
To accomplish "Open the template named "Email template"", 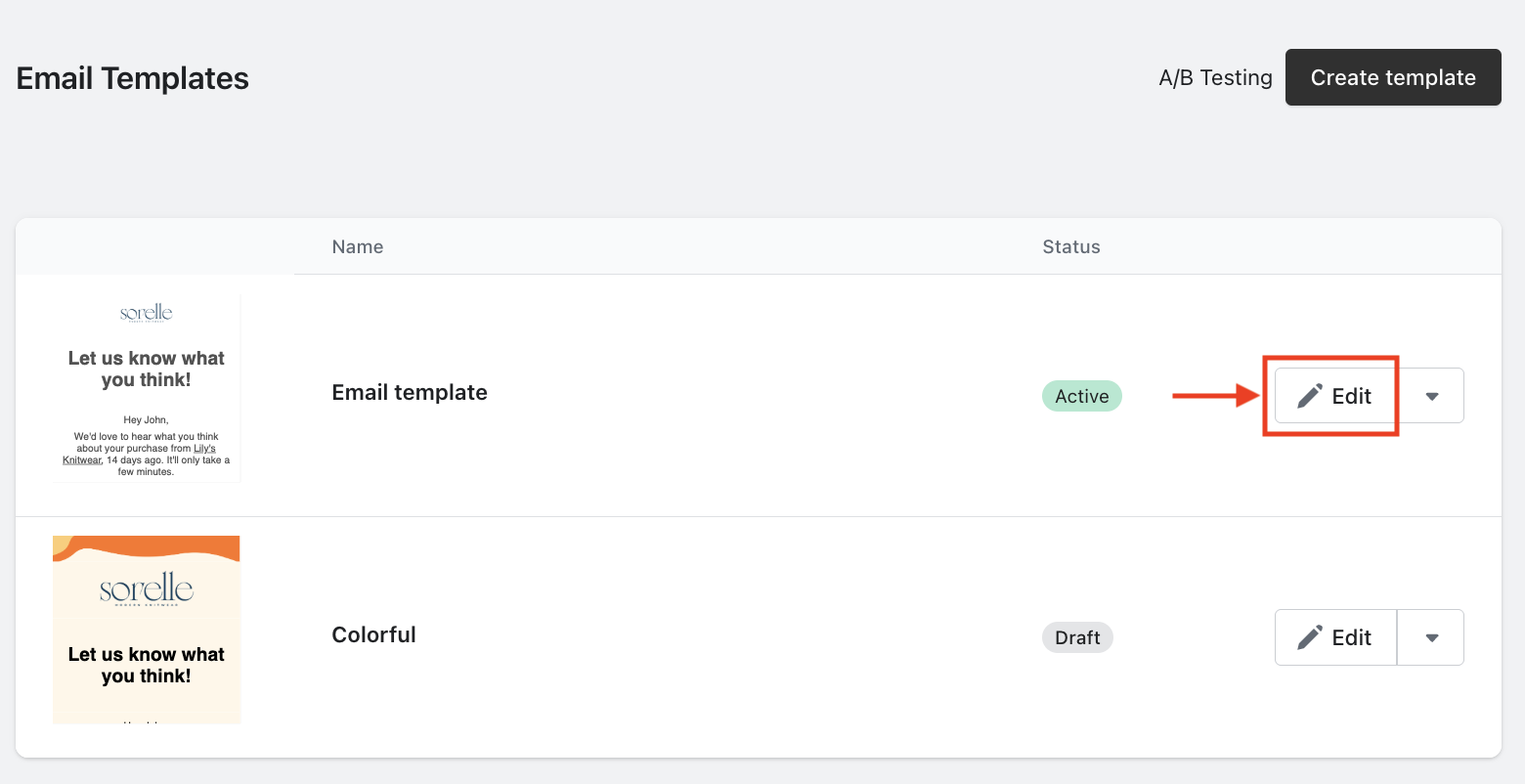I will coord(410,393).
